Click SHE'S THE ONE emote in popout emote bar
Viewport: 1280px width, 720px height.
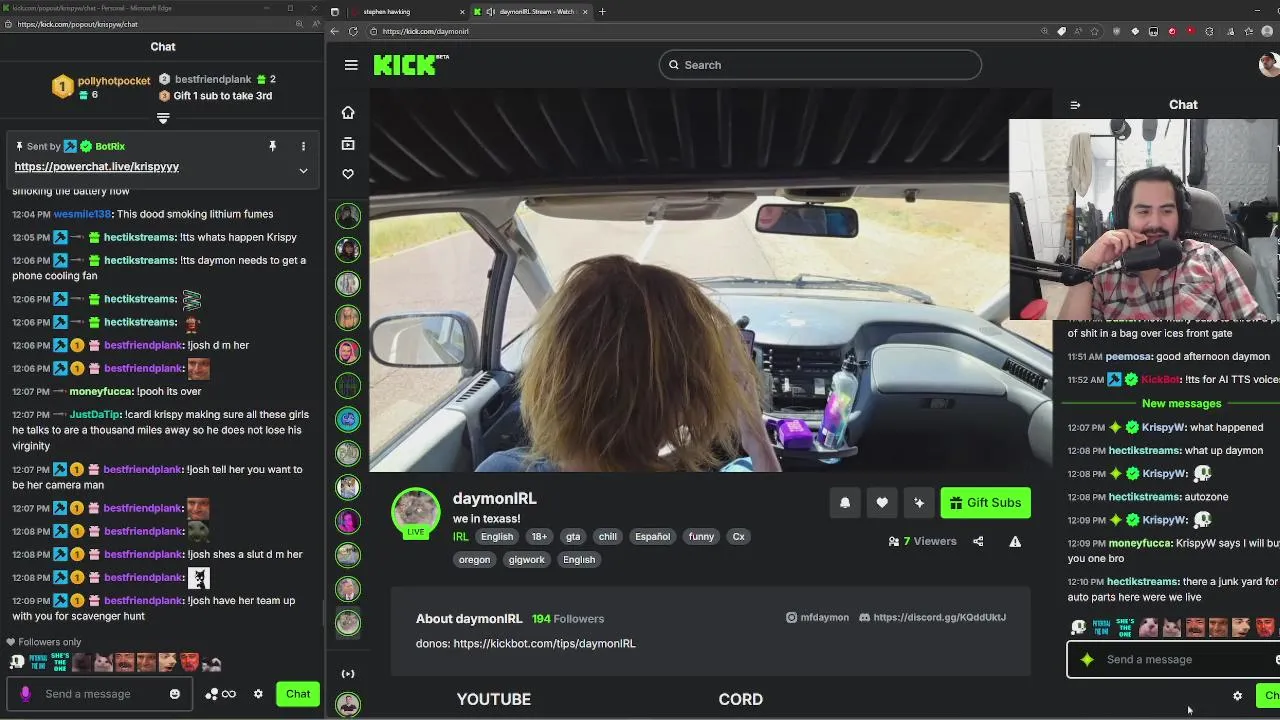click(60, 662)
